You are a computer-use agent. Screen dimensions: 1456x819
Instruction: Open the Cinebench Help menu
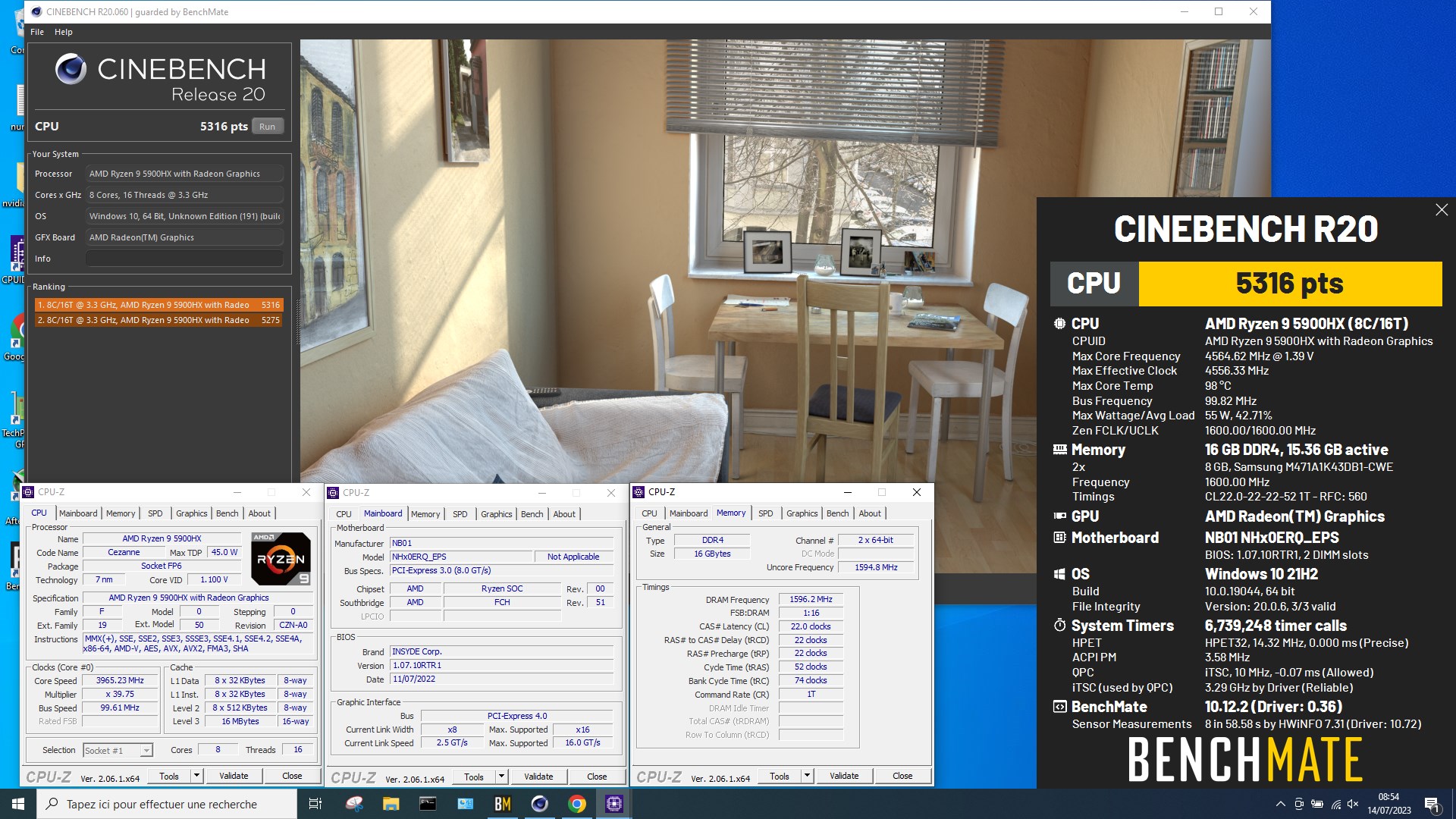[64, 32]
